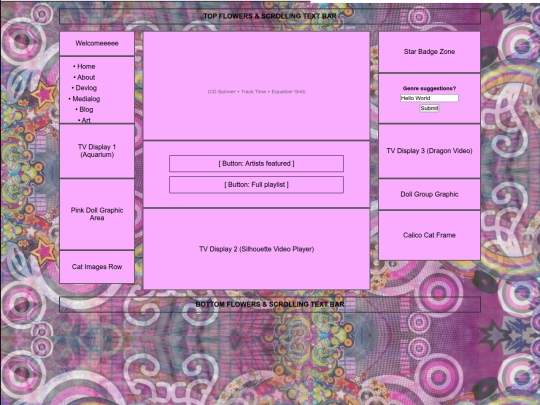The image size is (540, 405).
Task: Click the Star Badge Zone panel
Action: tap(429, 52)
